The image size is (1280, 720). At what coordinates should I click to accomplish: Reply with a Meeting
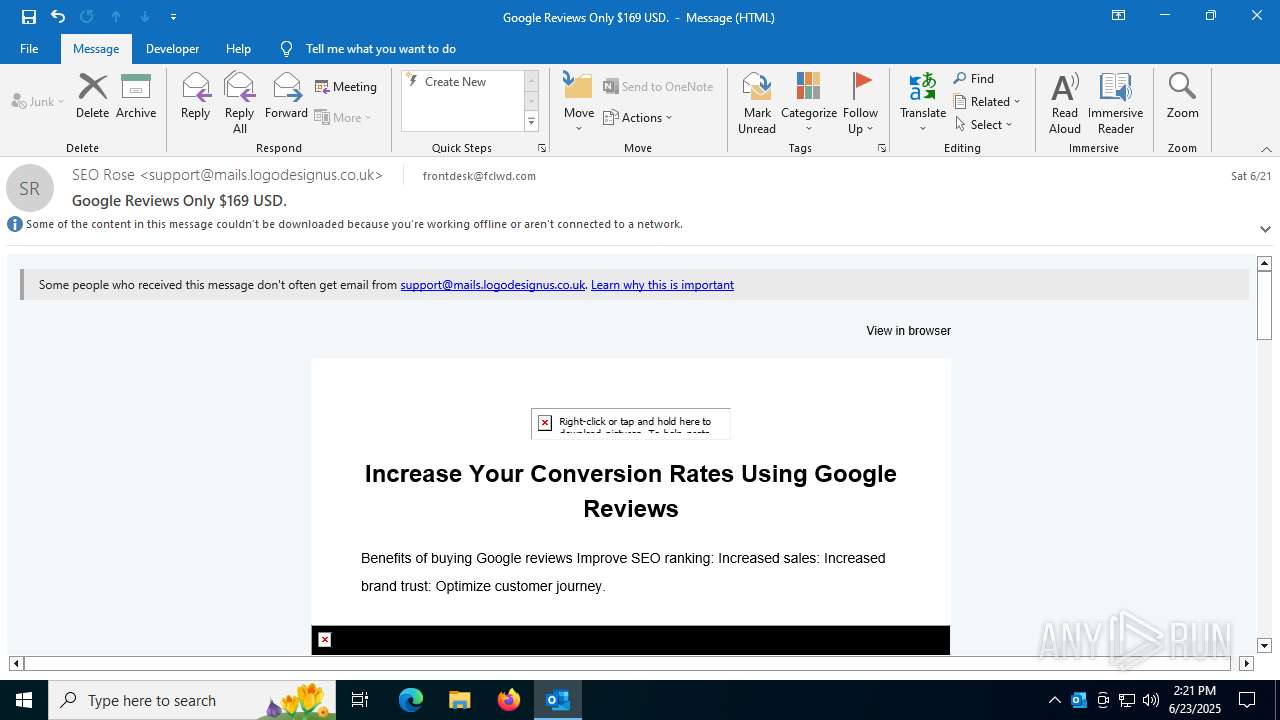[x=346, y=87]
